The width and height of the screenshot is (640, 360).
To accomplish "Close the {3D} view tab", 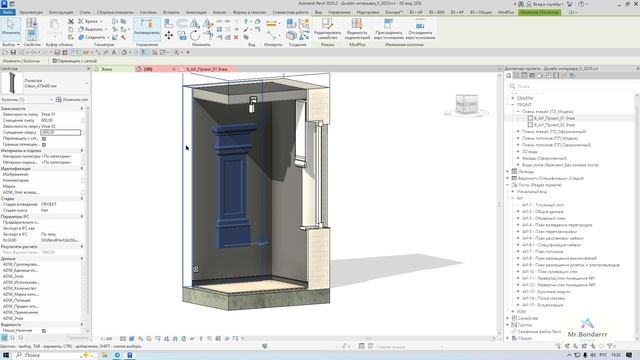I will pos(173,69).
